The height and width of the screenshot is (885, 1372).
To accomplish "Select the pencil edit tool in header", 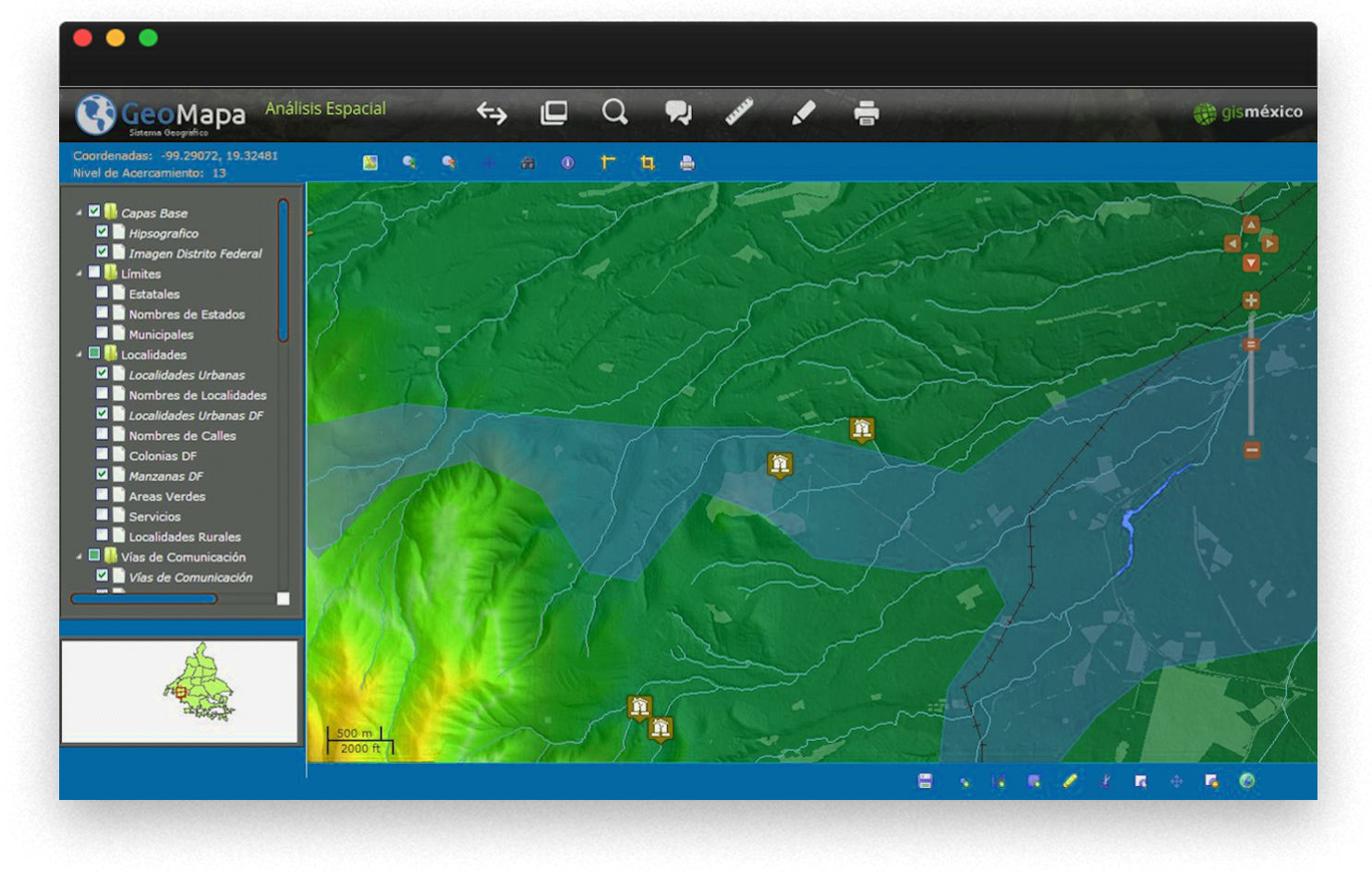I will (803, 113).
